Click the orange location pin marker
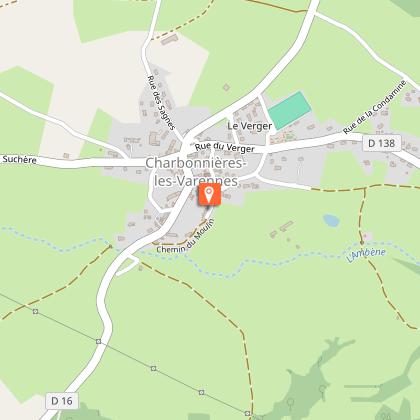Screen dimensions: 420x420 tap(209, 195)
